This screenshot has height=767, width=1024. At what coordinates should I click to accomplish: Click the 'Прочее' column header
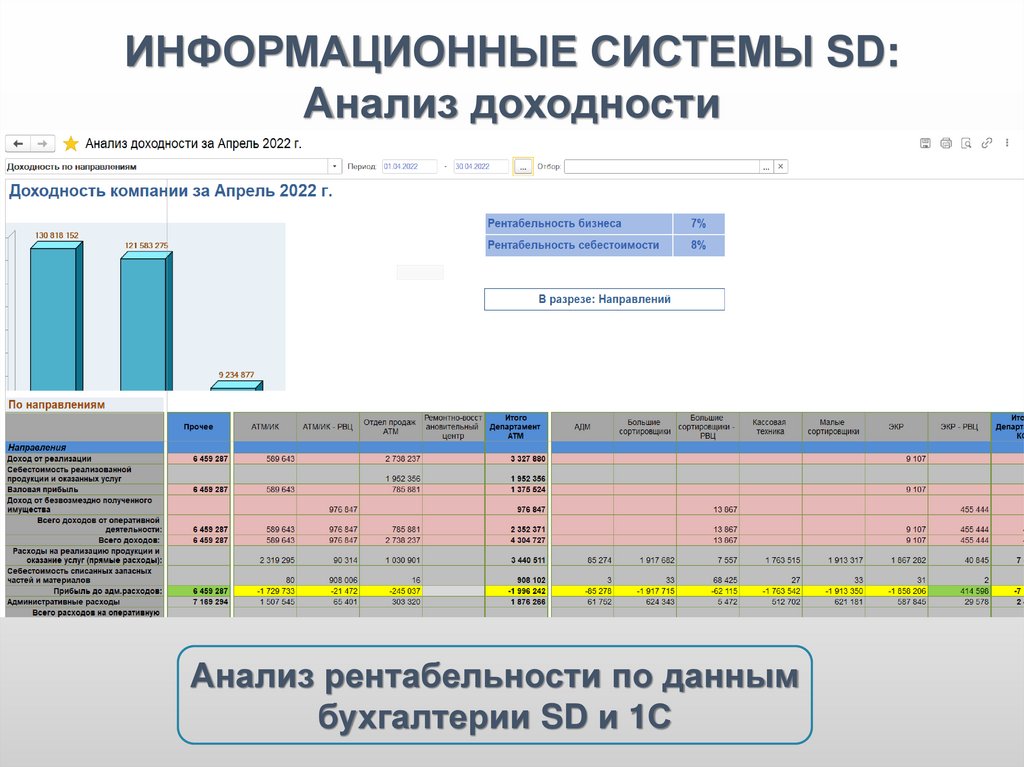point(199,427)
